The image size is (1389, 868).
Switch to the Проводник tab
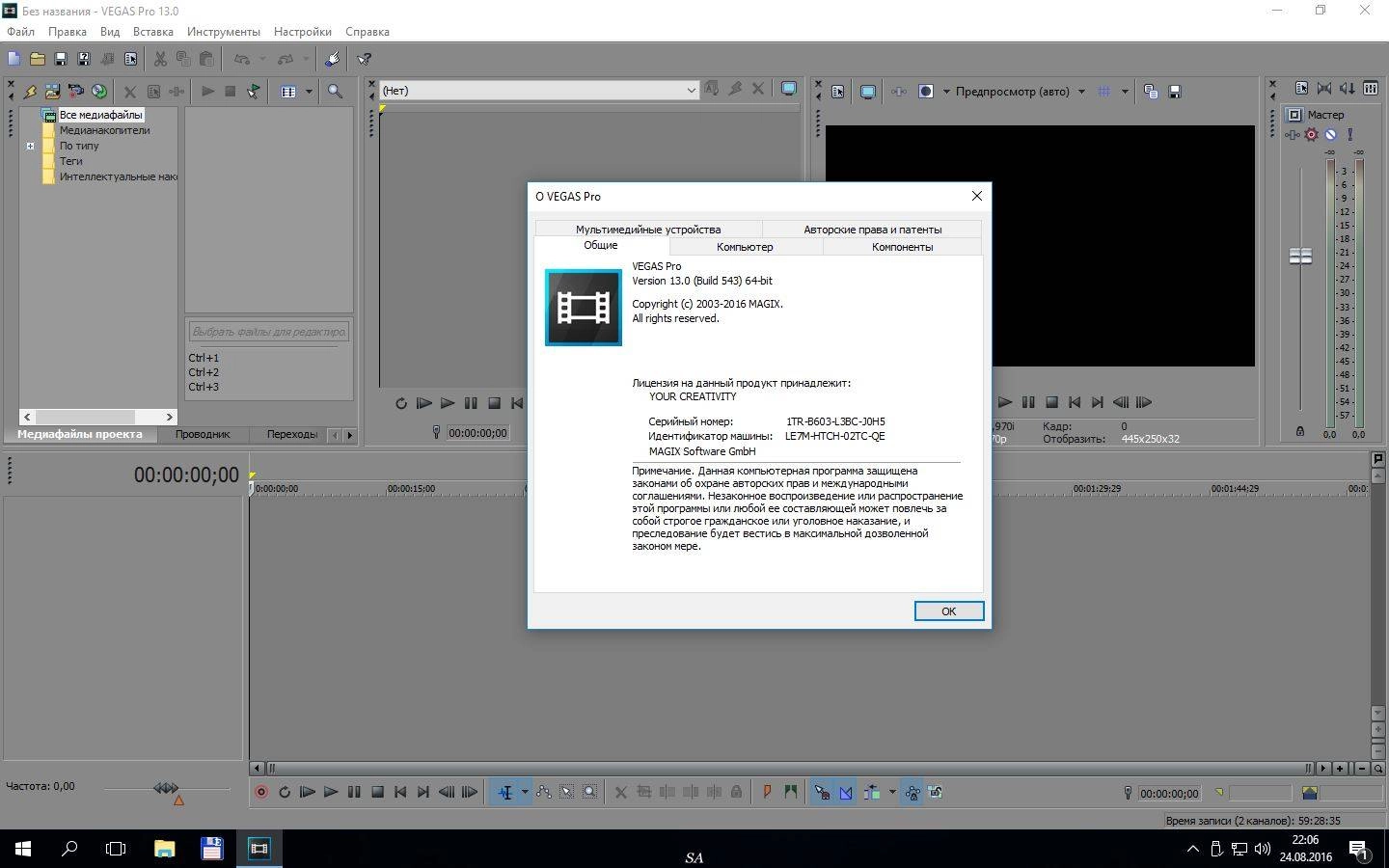coord(203,434)
